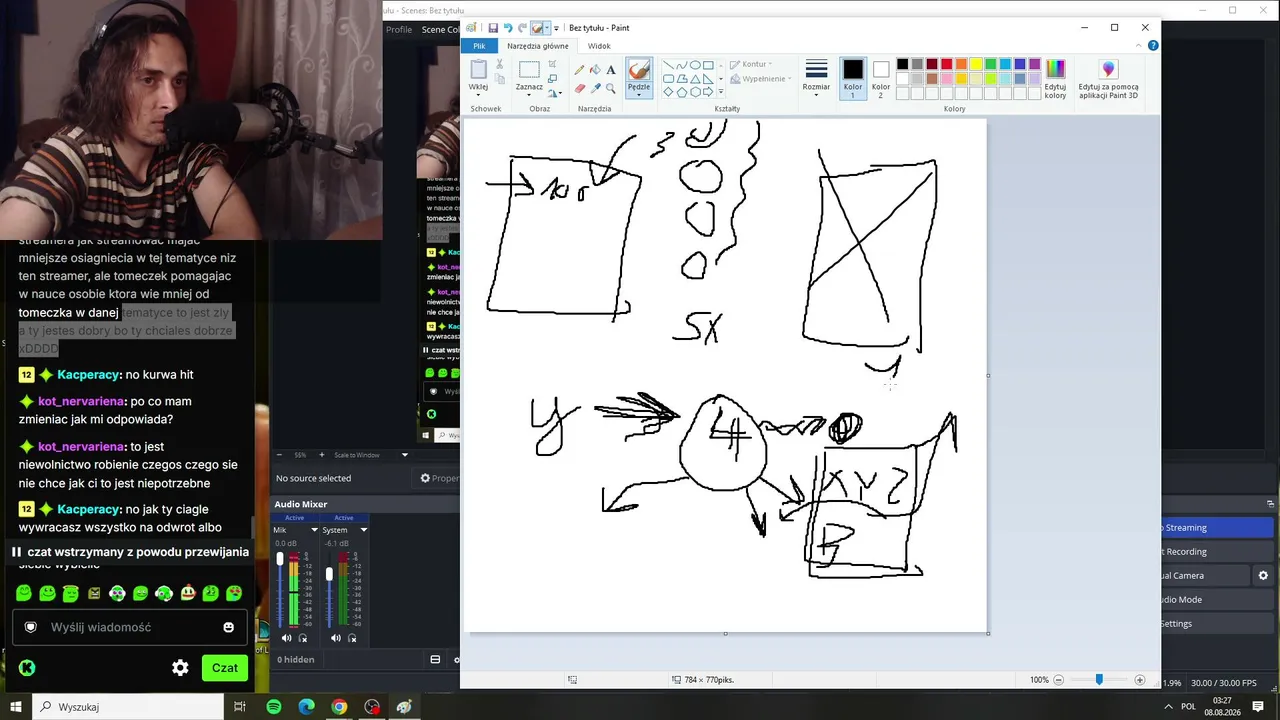Open the Paint help question mark

1154,46
